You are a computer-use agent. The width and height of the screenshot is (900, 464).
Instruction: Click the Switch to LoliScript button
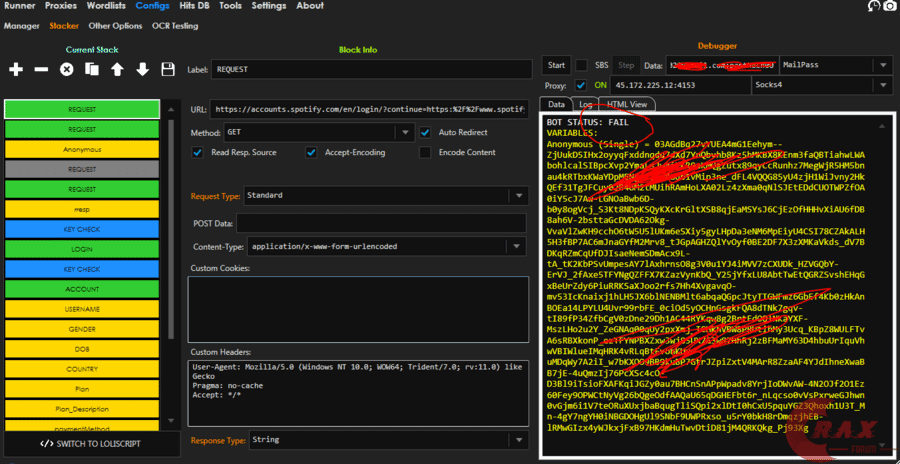click(x=90, y=443)
